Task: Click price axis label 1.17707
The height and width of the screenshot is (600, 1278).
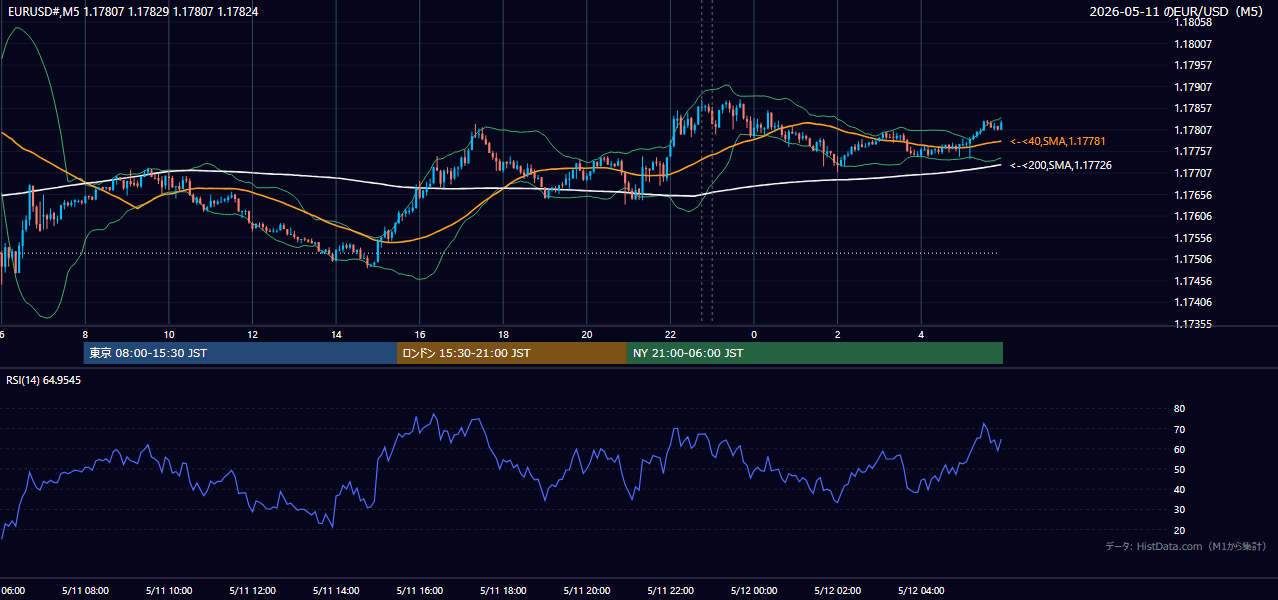Action: [x=1192, y=173]
